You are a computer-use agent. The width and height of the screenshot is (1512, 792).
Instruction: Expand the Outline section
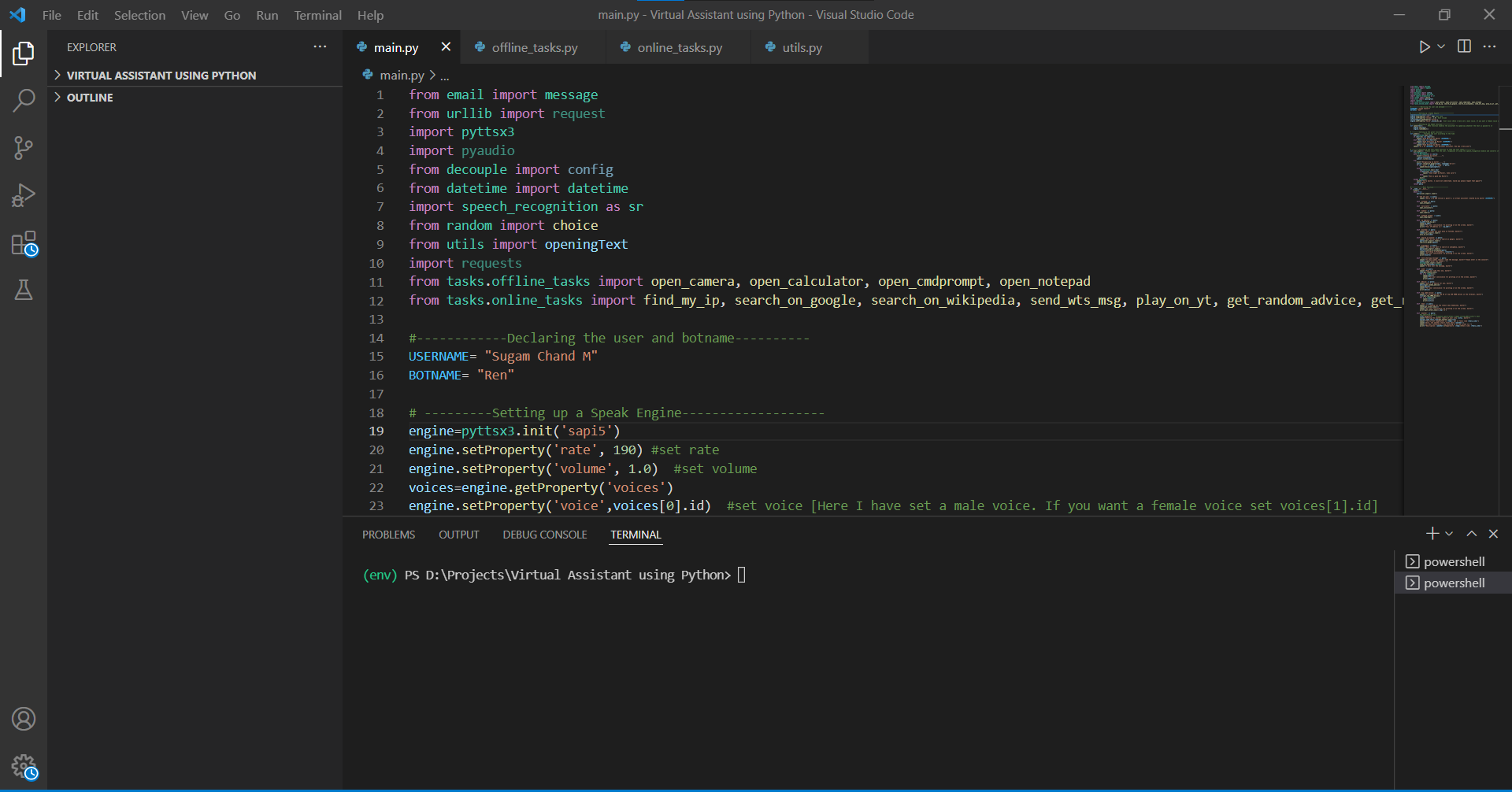click(x=90, y=98)
